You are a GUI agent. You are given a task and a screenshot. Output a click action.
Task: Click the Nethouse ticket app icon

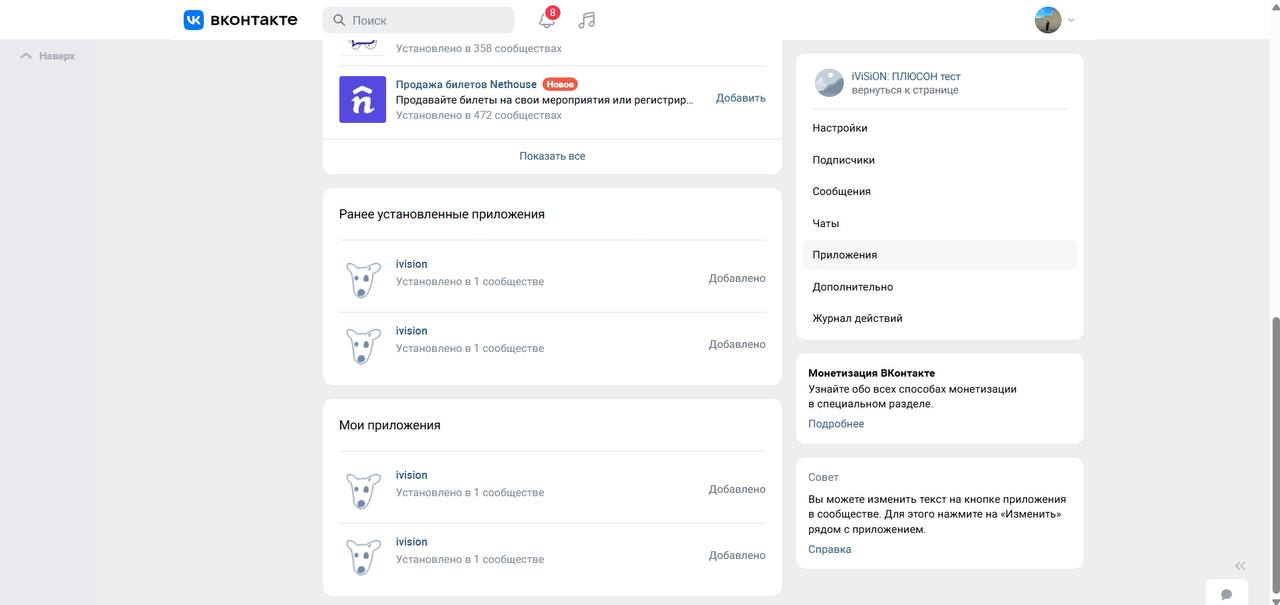tap(362, 99)
